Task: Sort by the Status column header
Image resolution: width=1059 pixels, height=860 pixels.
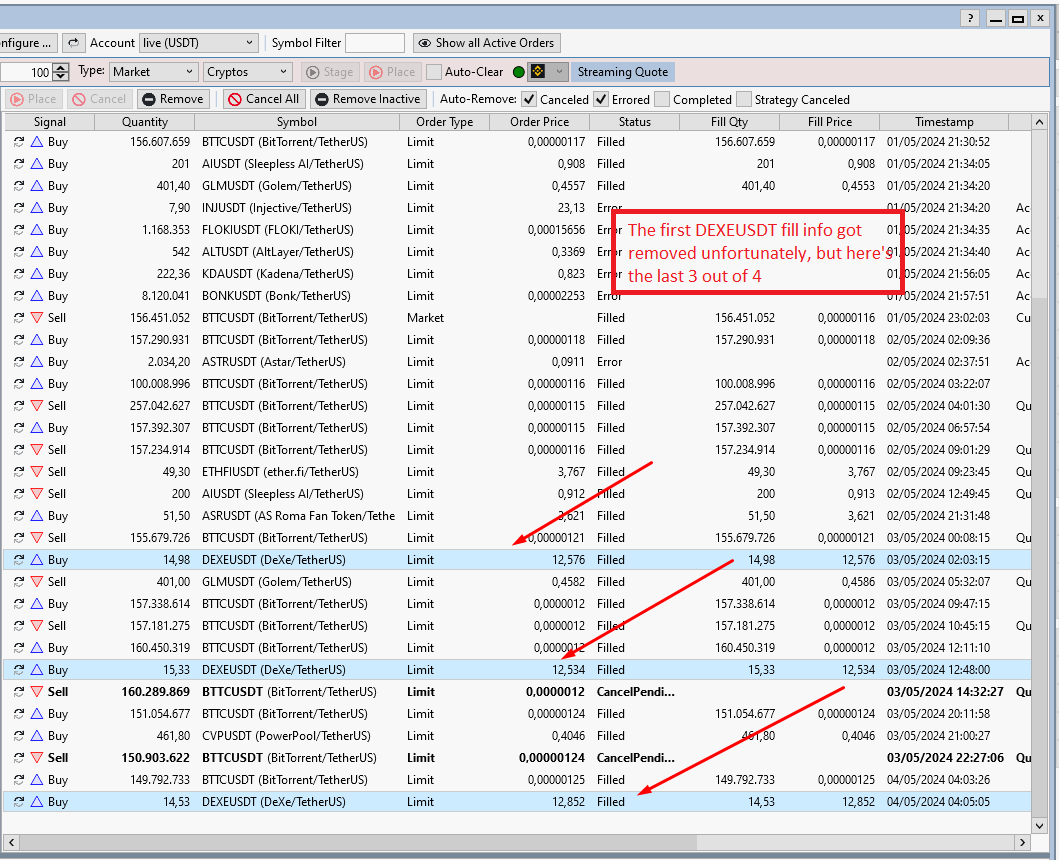Action: pos(635,122)
